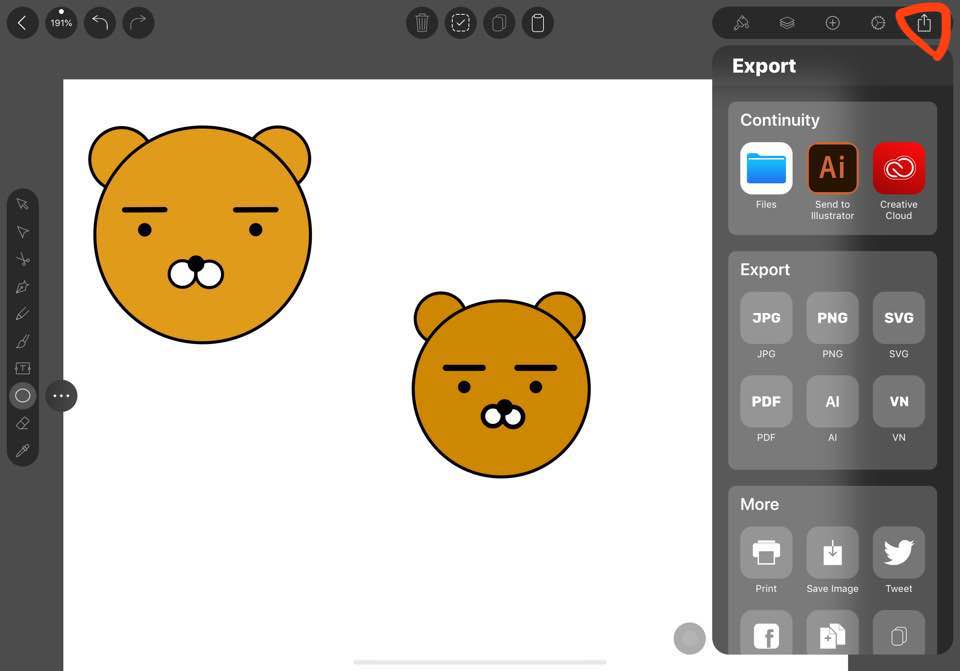Tap the 191% zoom level indicator
960x671 pixels.
[61, 23]
